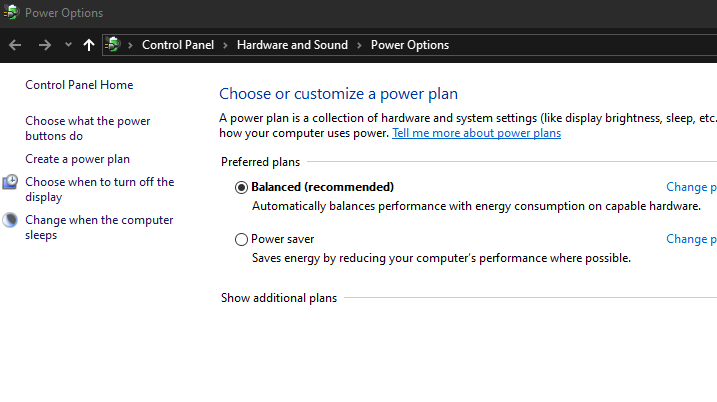Open Create a power plan link
Viewport: 717px width, 402px height.
(77, 159)
